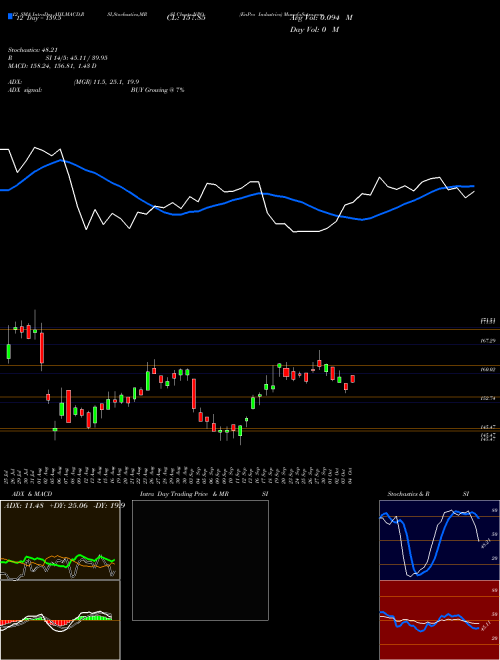Click the BUY Growing @ 7% signal text

click(157, 90)
